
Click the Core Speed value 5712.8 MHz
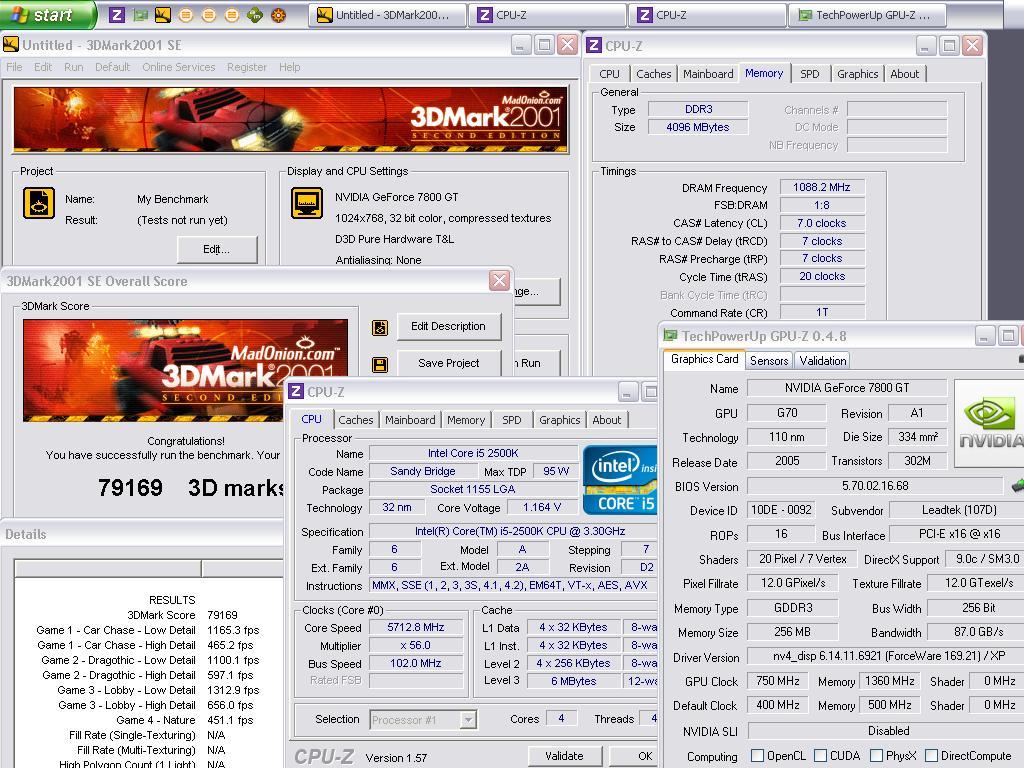(x=415, y=627)
